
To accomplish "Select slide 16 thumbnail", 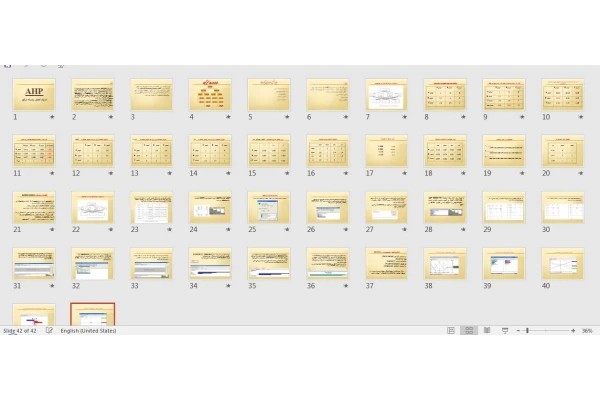I will point(328,151).
